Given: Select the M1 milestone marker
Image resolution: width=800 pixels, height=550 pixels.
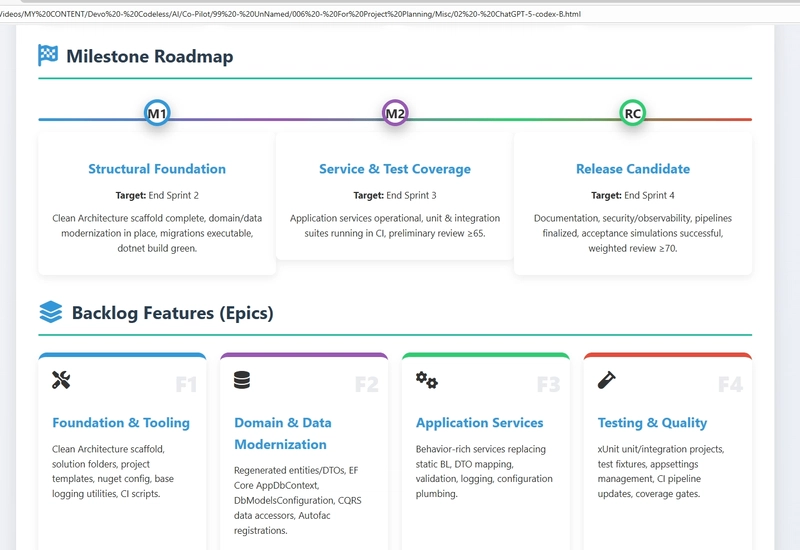Looking at the screenshot, I should coord(157,114).
